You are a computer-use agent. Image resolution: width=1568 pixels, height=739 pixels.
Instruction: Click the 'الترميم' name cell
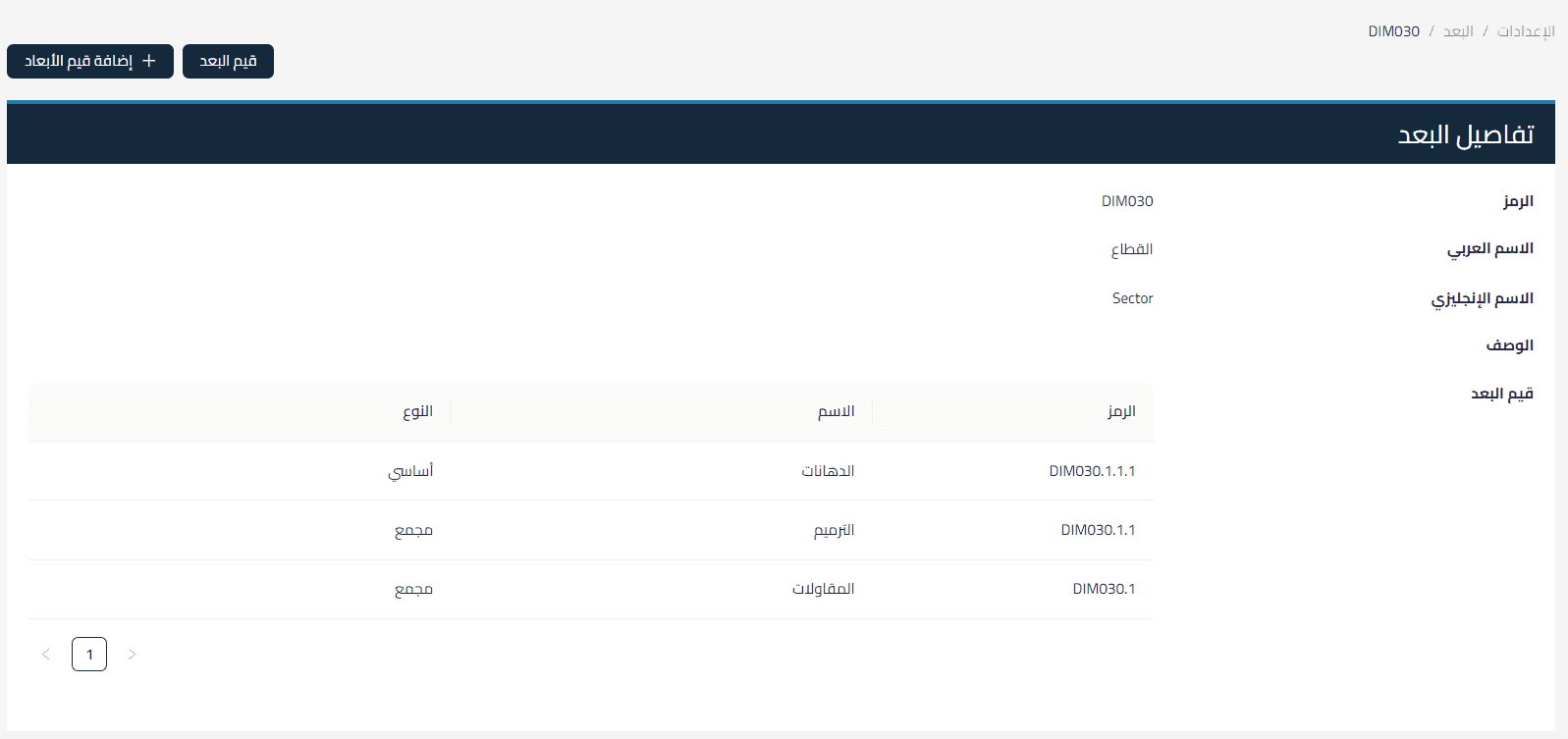coord(834,530)
